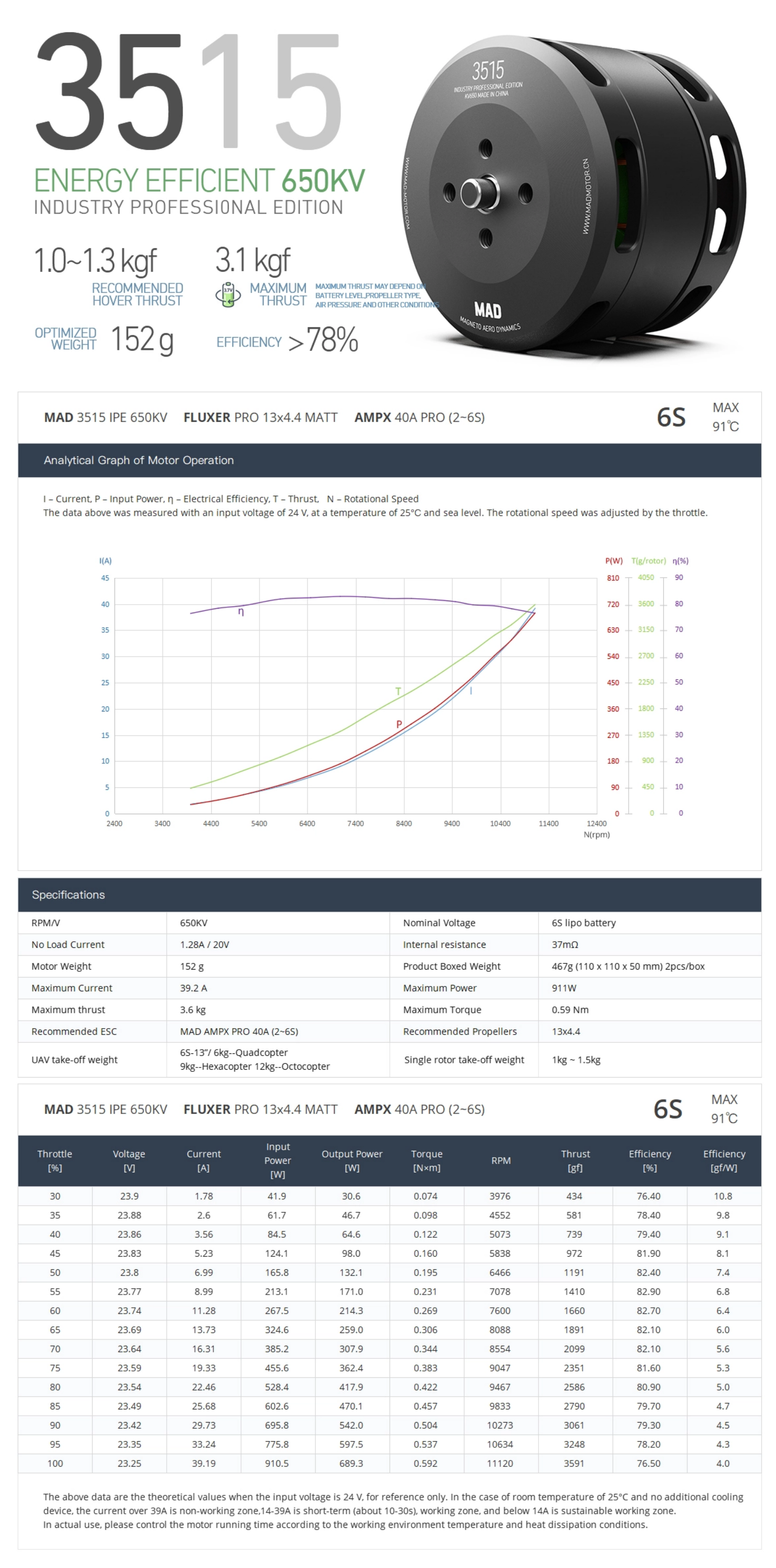The width and height of the screenshot is (776, 1568).
Task: Click the RECOMMENDED HOVER THRUST label
Action: coord(137,294)
